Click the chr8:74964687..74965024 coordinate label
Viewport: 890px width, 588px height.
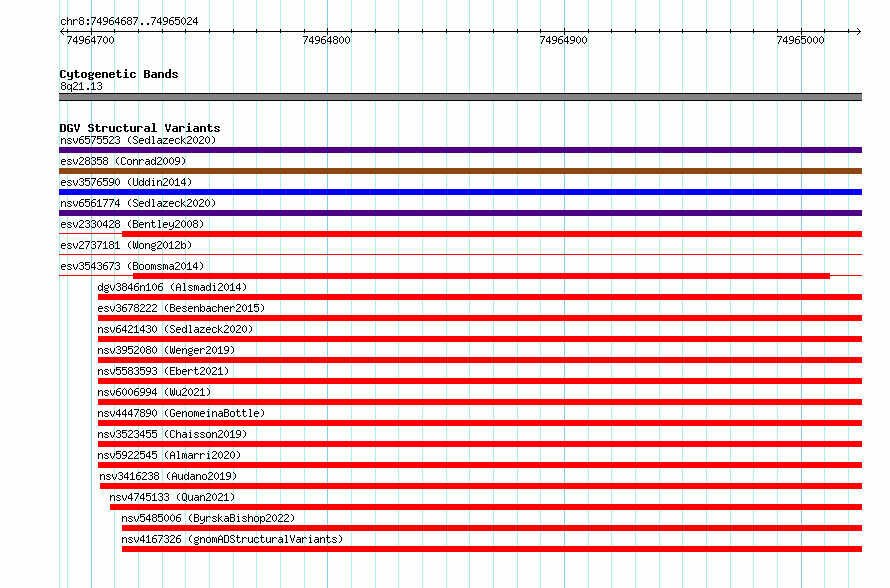point(129,22)
